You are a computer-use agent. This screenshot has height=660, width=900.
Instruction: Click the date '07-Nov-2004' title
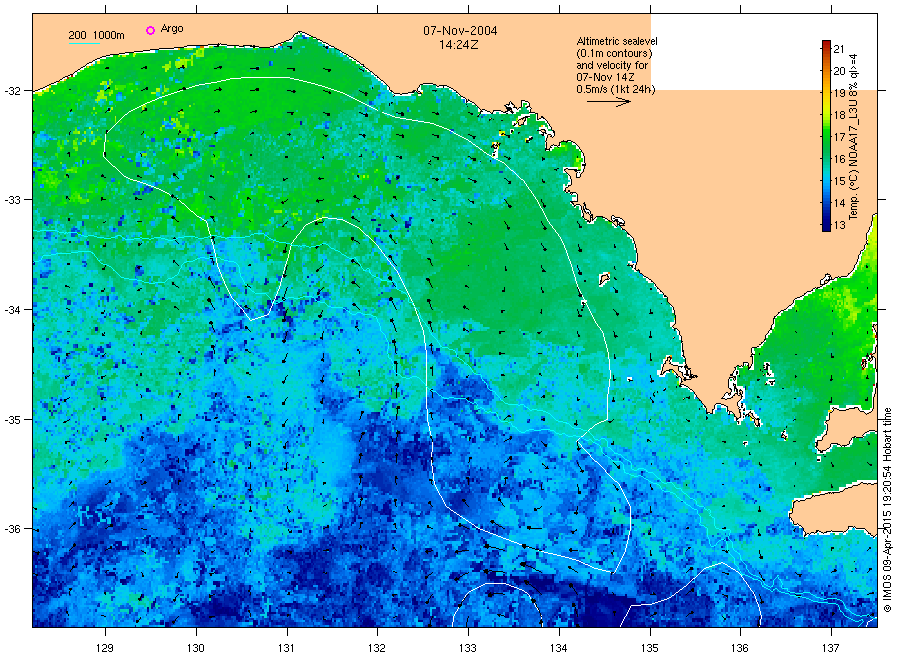tap(460, 31)
